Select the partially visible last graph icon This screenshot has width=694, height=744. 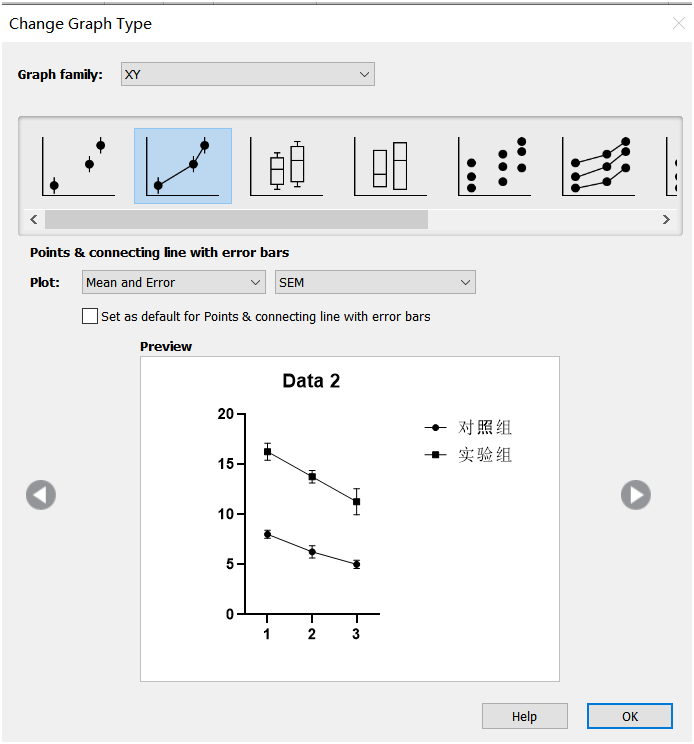676,166
